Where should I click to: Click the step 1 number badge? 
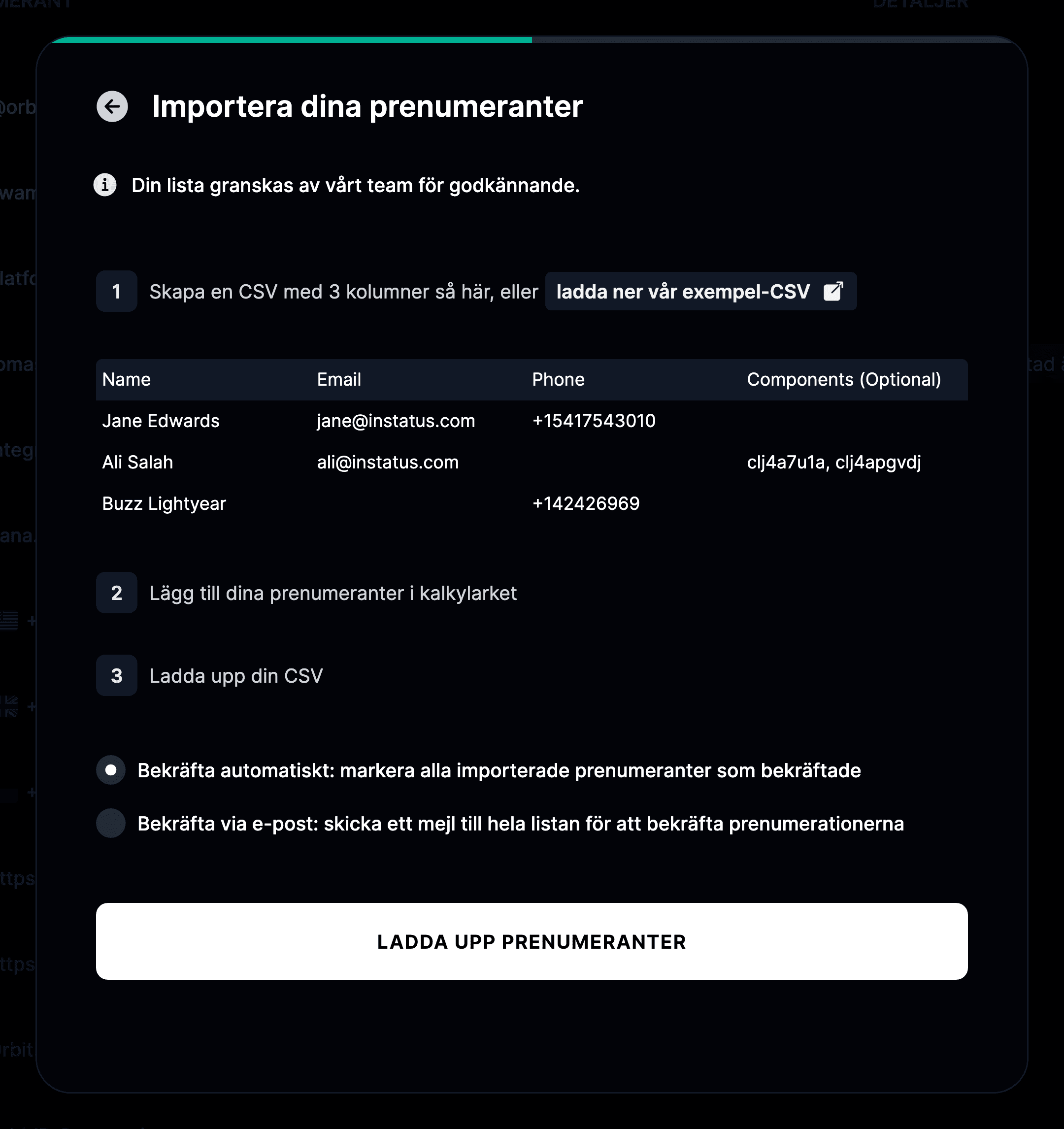116,291
